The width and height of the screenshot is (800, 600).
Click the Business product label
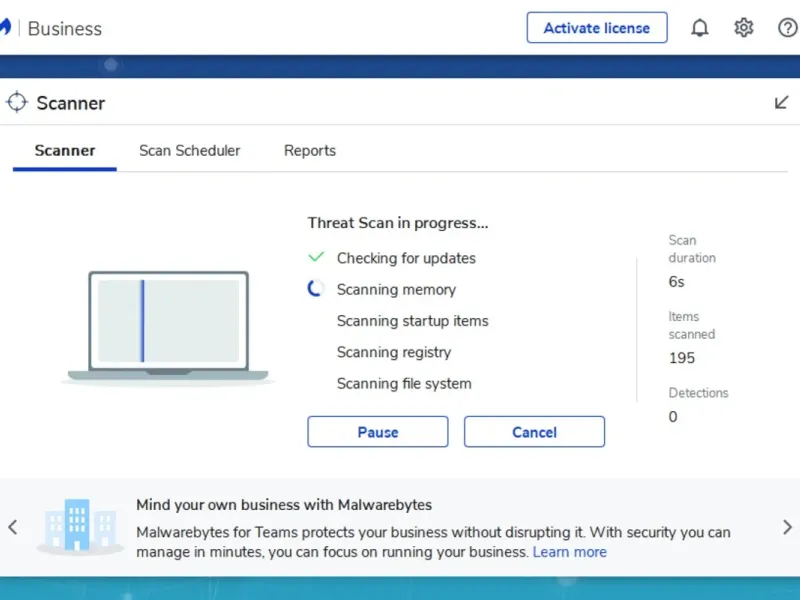click(x=65, y=29)
